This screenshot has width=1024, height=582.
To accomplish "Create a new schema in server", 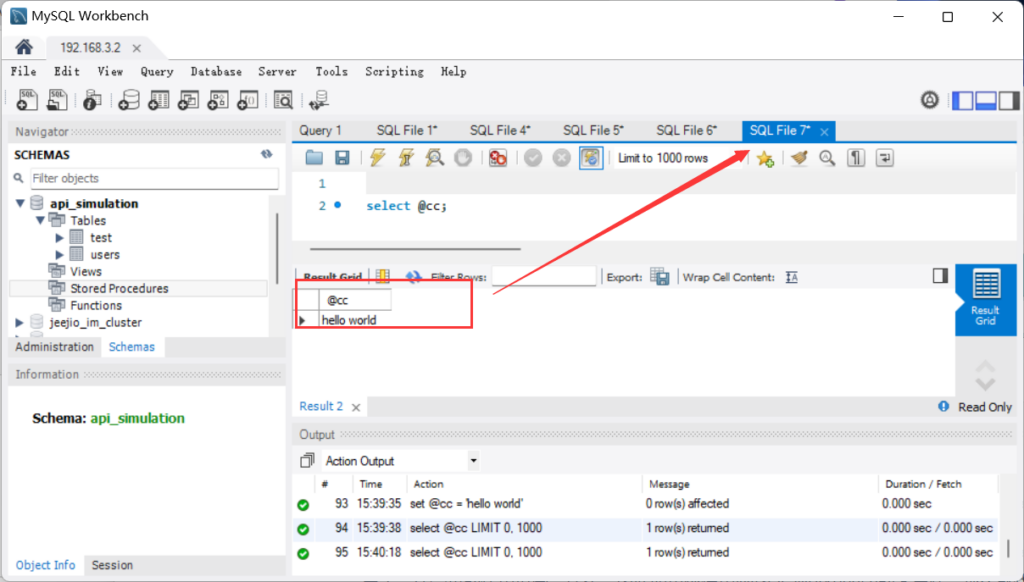I will coord(129,100).
